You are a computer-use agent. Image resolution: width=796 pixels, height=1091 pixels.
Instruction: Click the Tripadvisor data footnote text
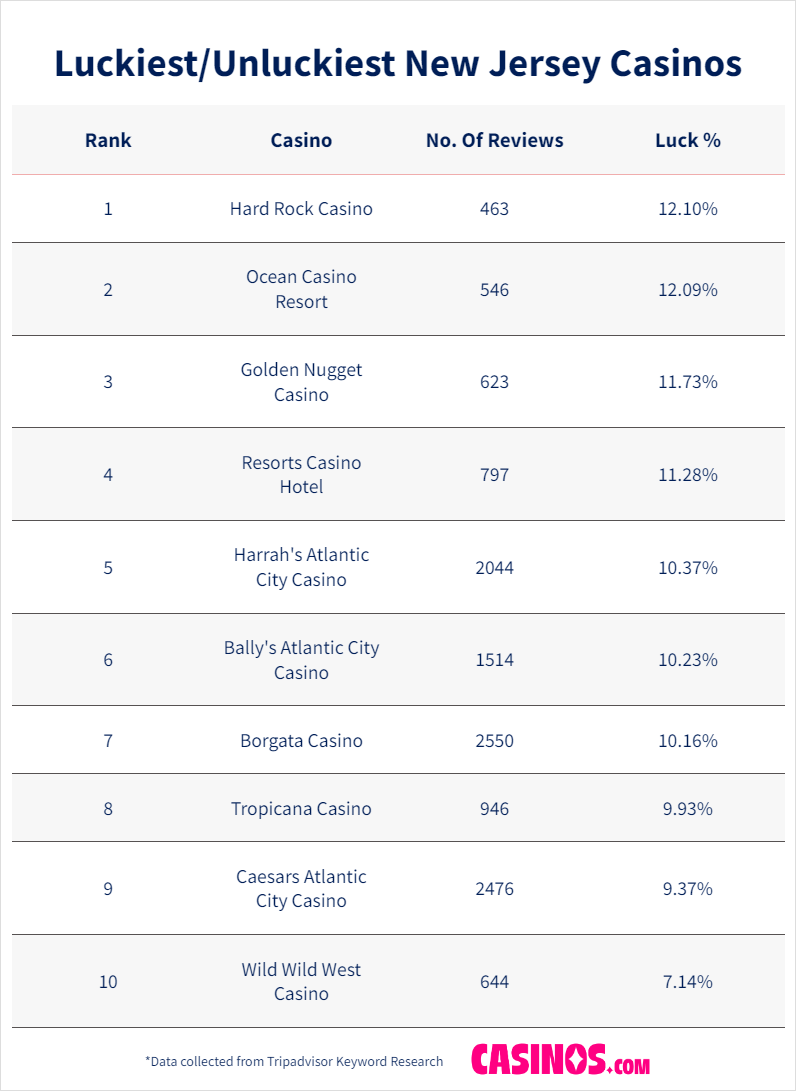click(x=294, y=1061)
